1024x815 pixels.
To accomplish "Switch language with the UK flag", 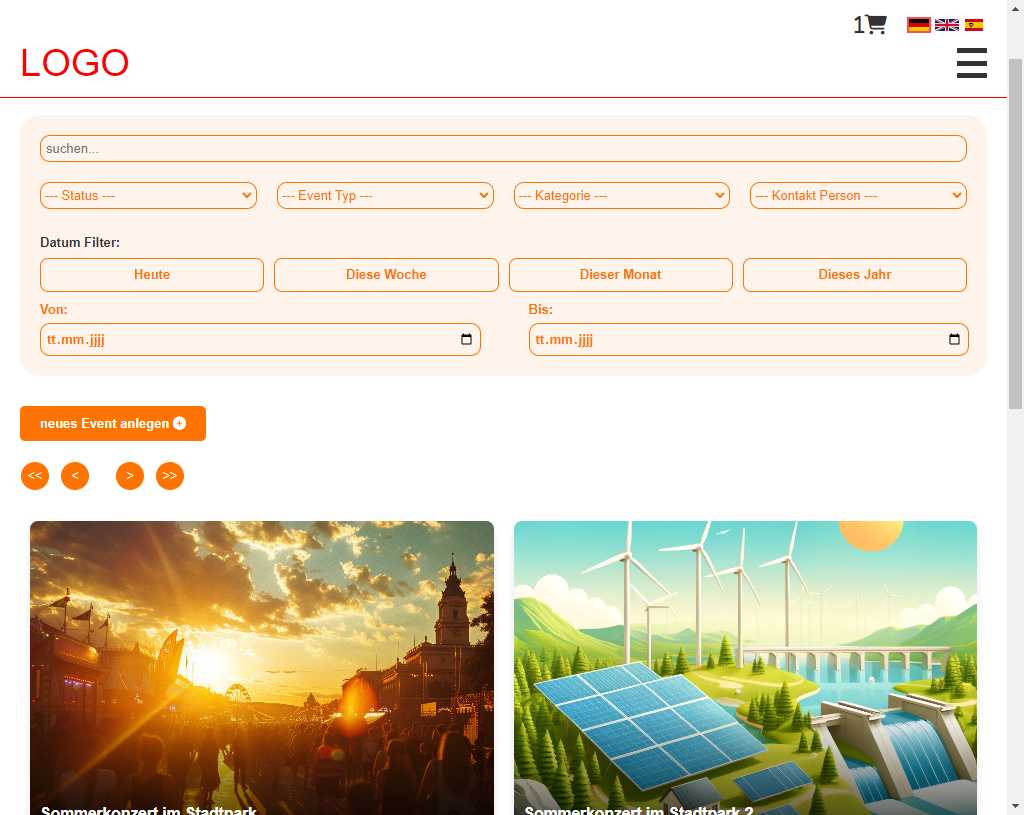I will (x=946, y=25).
